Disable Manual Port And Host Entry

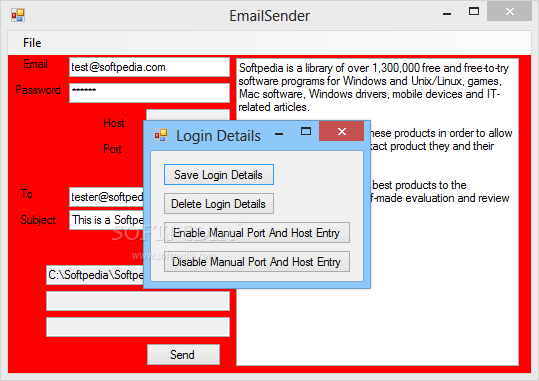[257, 262]
